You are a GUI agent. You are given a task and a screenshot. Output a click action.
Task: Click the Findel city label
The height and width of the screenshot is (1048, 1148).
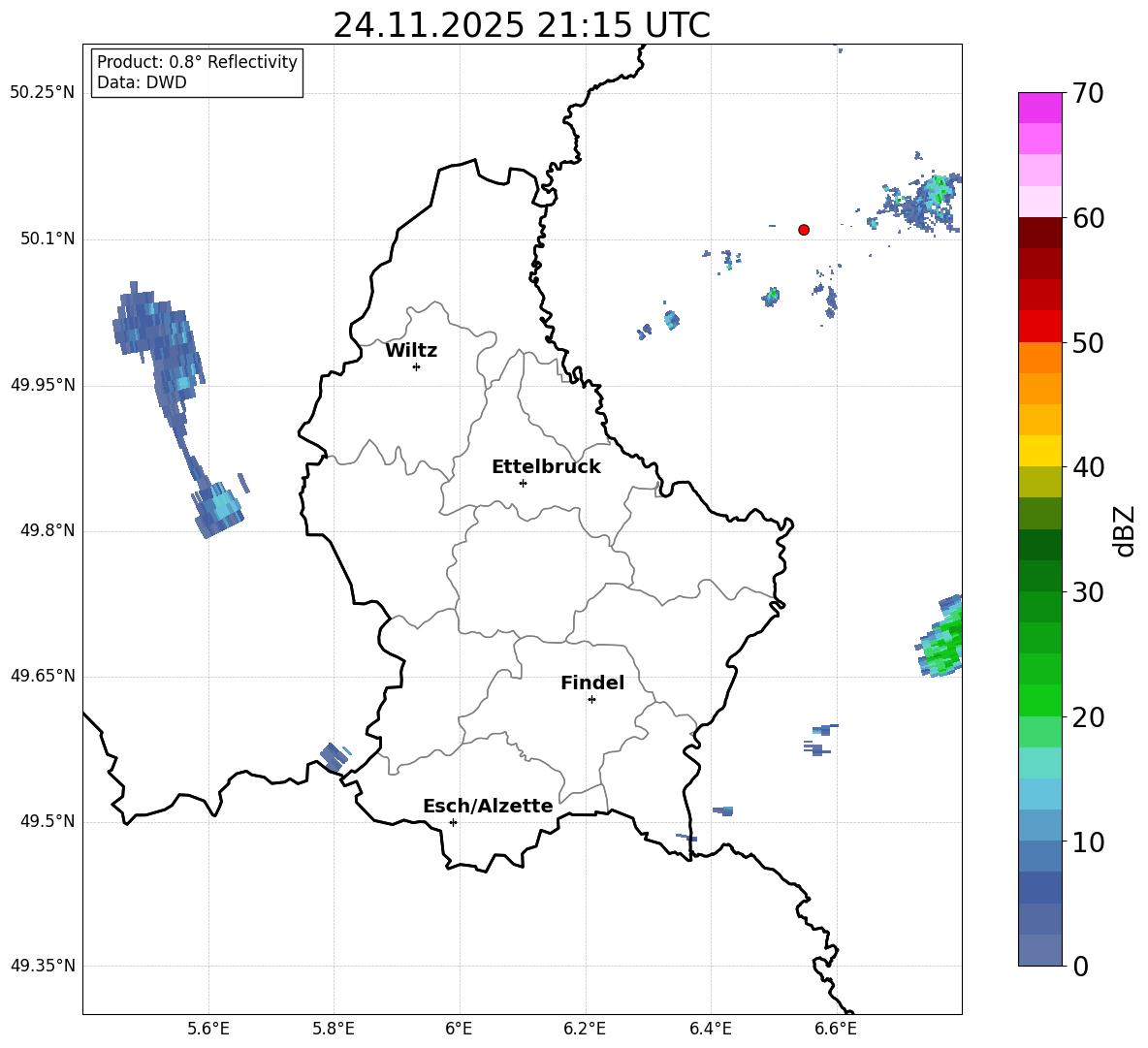(x=592, y=683)
